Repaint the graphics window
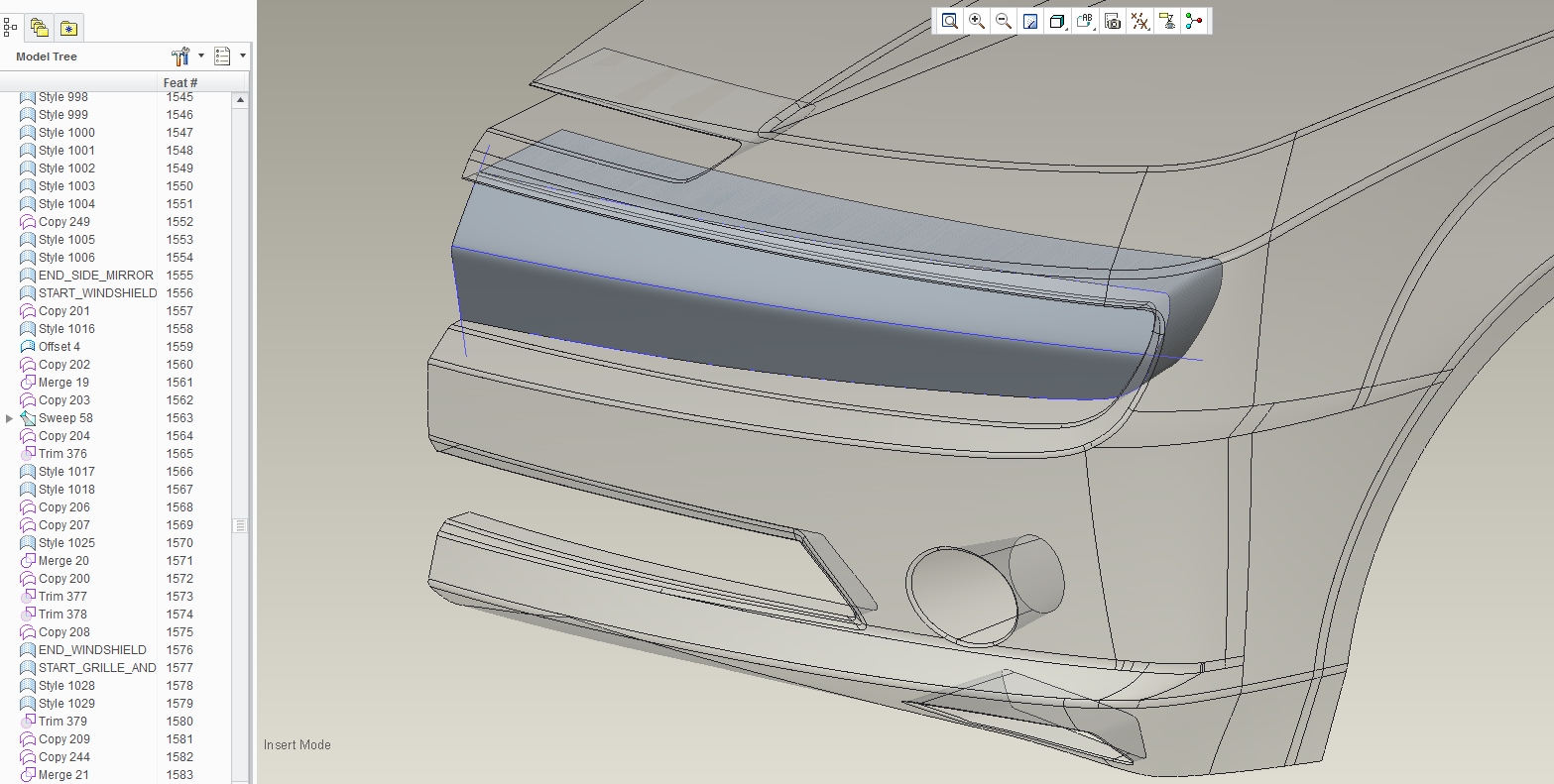The image size is (1554, 784). tap(1030, 21)
